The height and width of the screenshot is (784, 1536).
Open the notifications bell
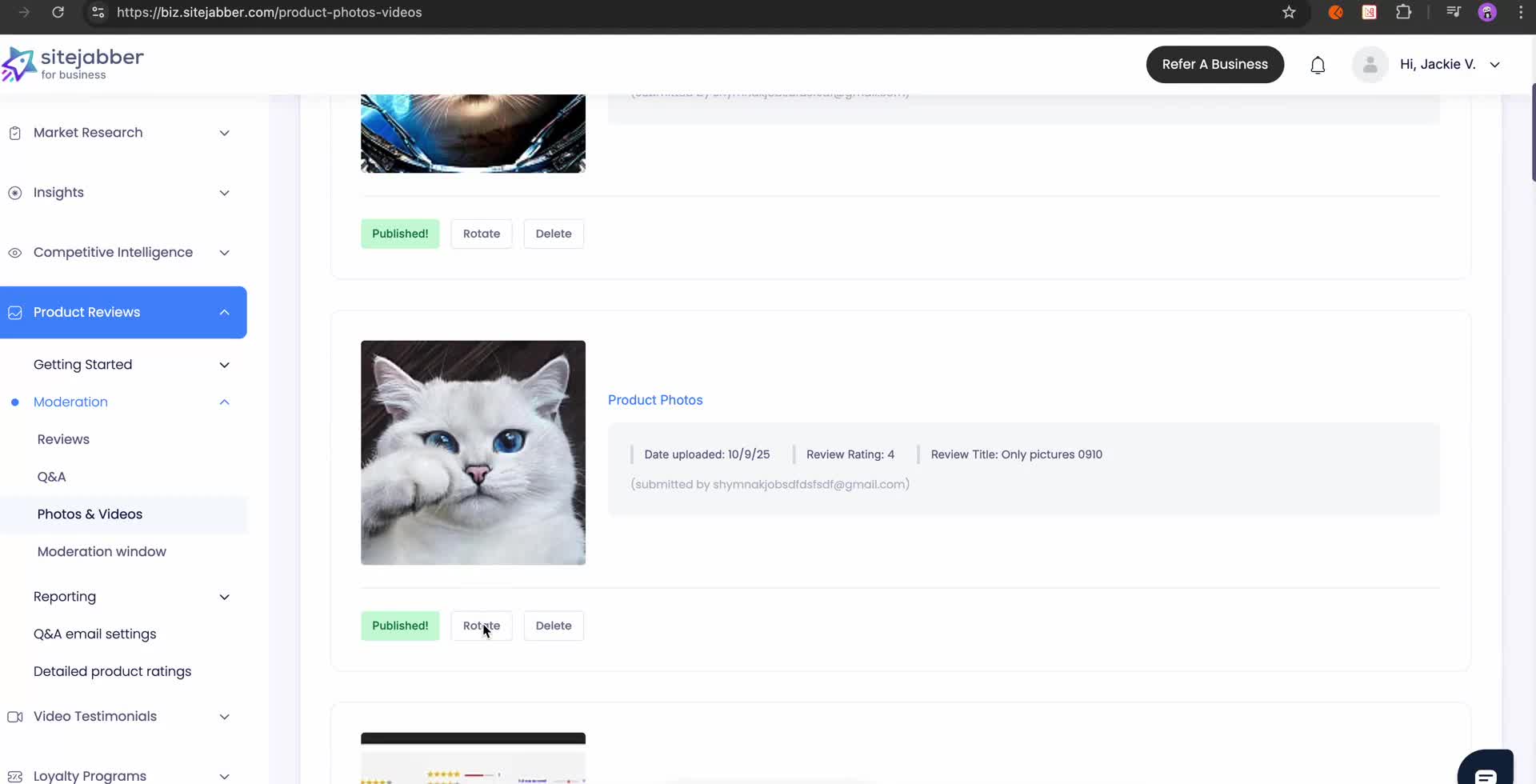1318,65
